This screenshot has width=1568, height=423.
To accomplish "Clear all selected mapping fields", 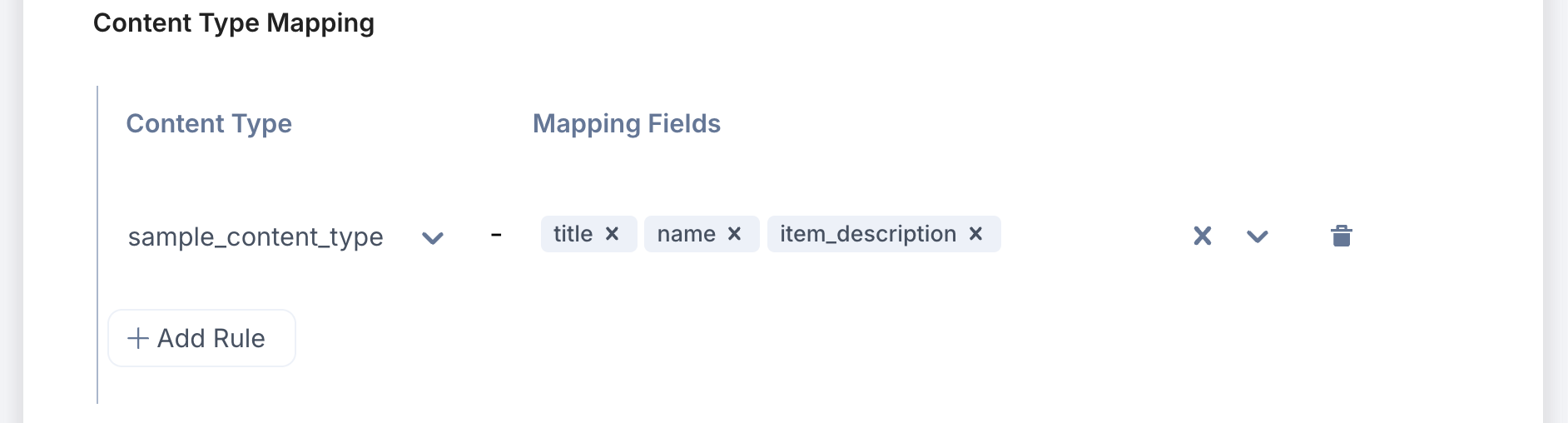I will [x=1202, y=236].
